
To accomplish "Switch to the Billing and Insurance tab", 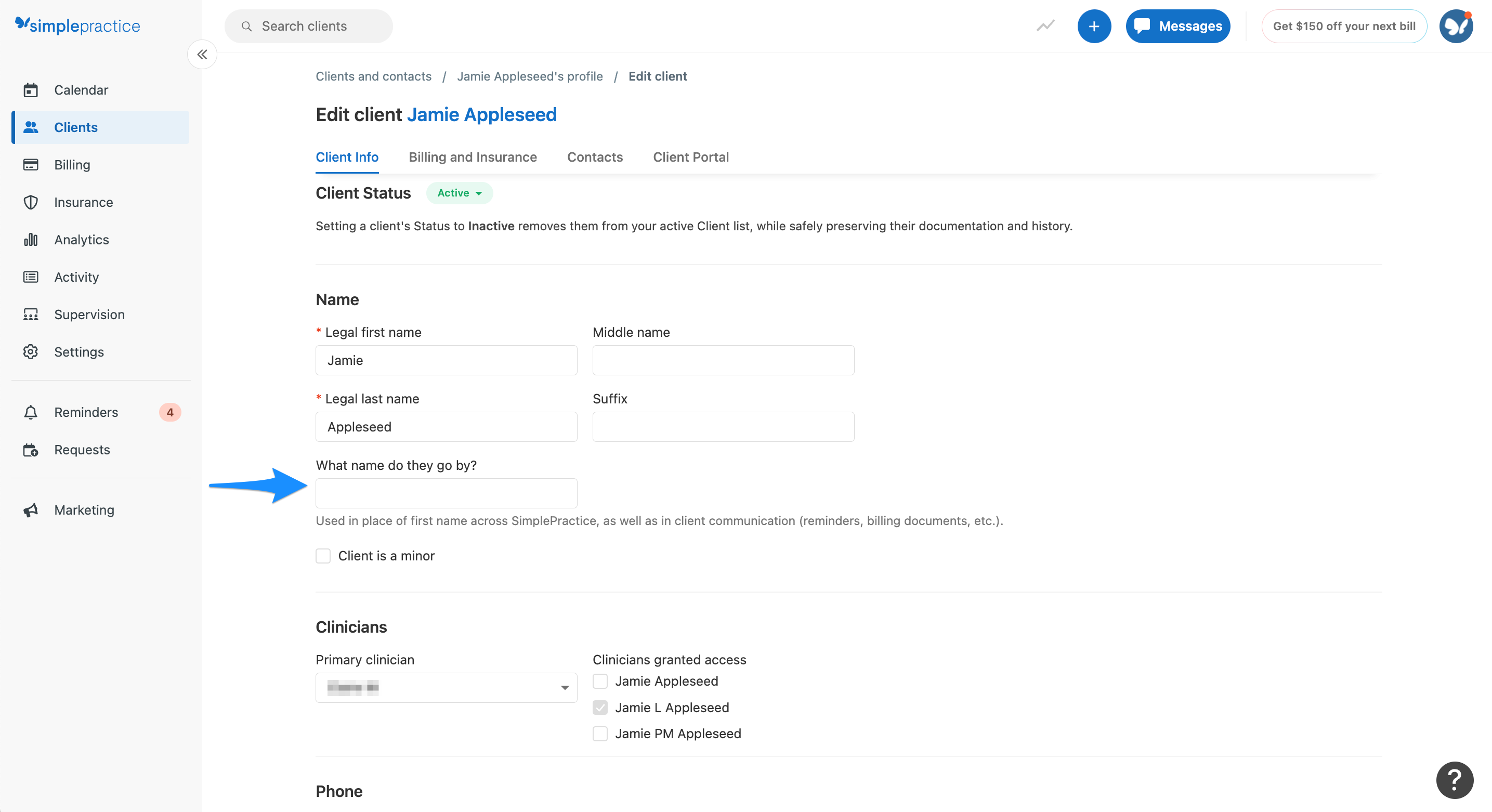I will pos(472,157).
